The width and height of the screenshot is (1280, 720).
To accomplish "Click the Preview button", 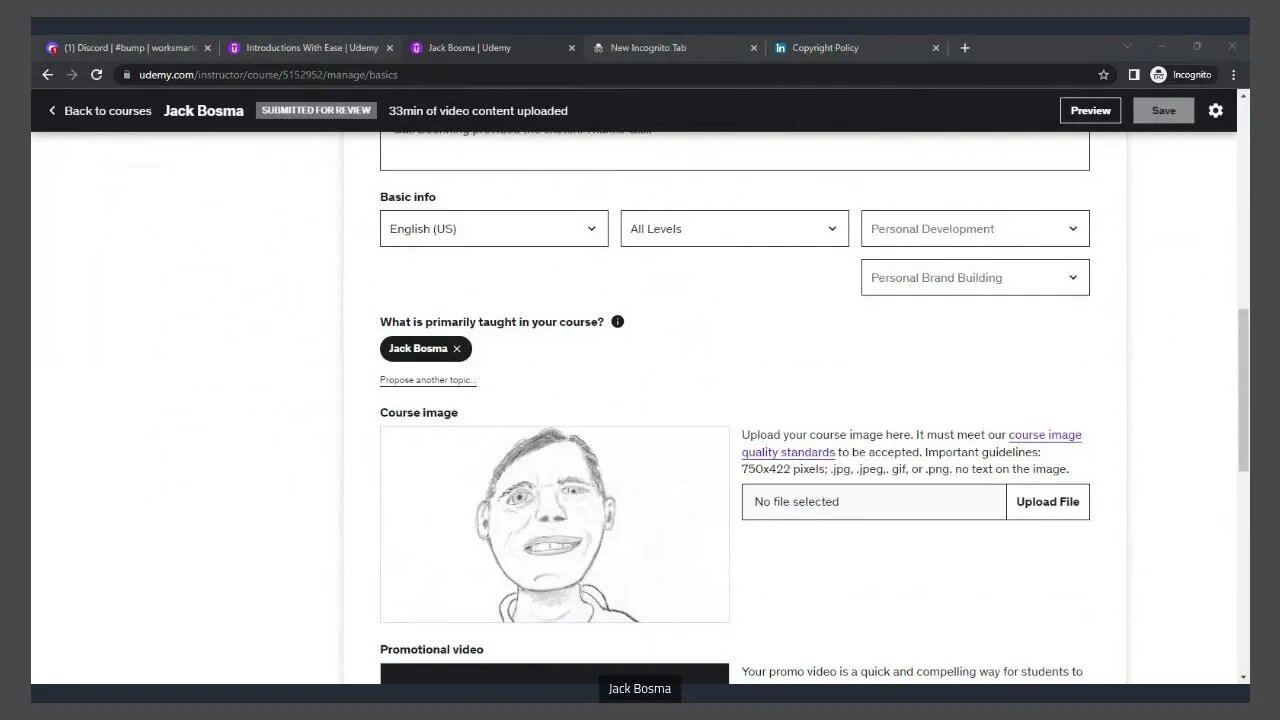I will click(x=1090, y=111).
